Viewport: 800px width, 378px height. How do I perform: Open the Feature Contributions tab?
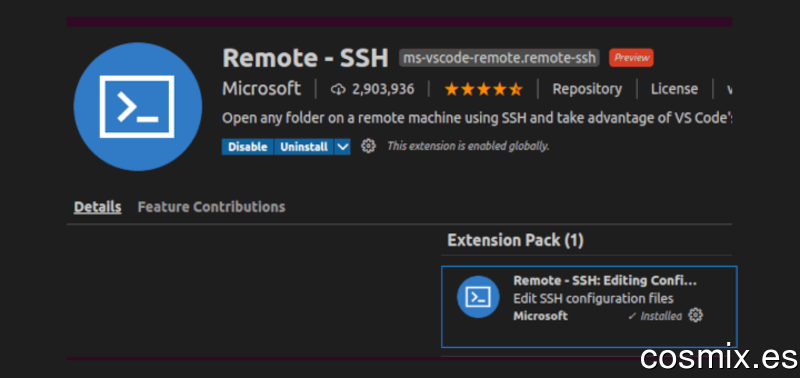click(x=211, y=207)
